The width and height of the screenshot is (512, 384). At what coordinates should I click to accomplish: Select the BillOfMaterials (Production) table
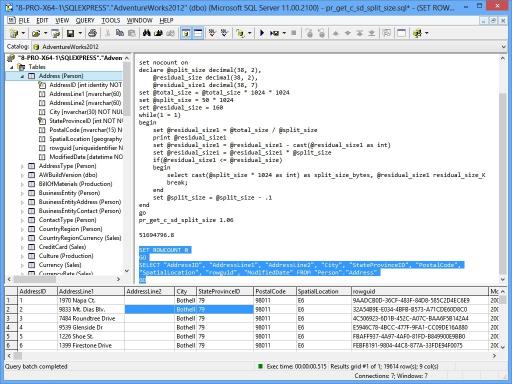click(x=75, y=184)
